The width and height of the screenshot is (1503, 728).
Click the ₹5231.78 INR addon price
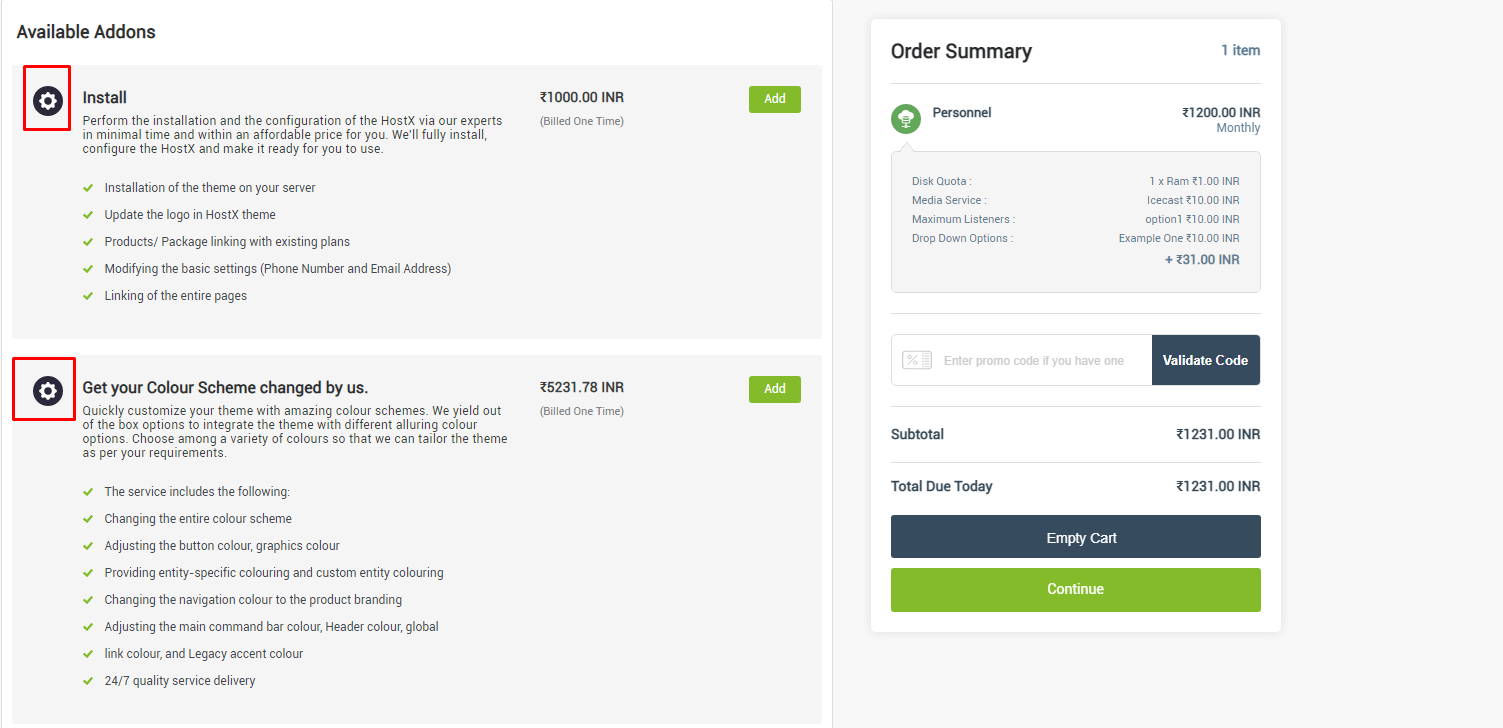(581, 387)
